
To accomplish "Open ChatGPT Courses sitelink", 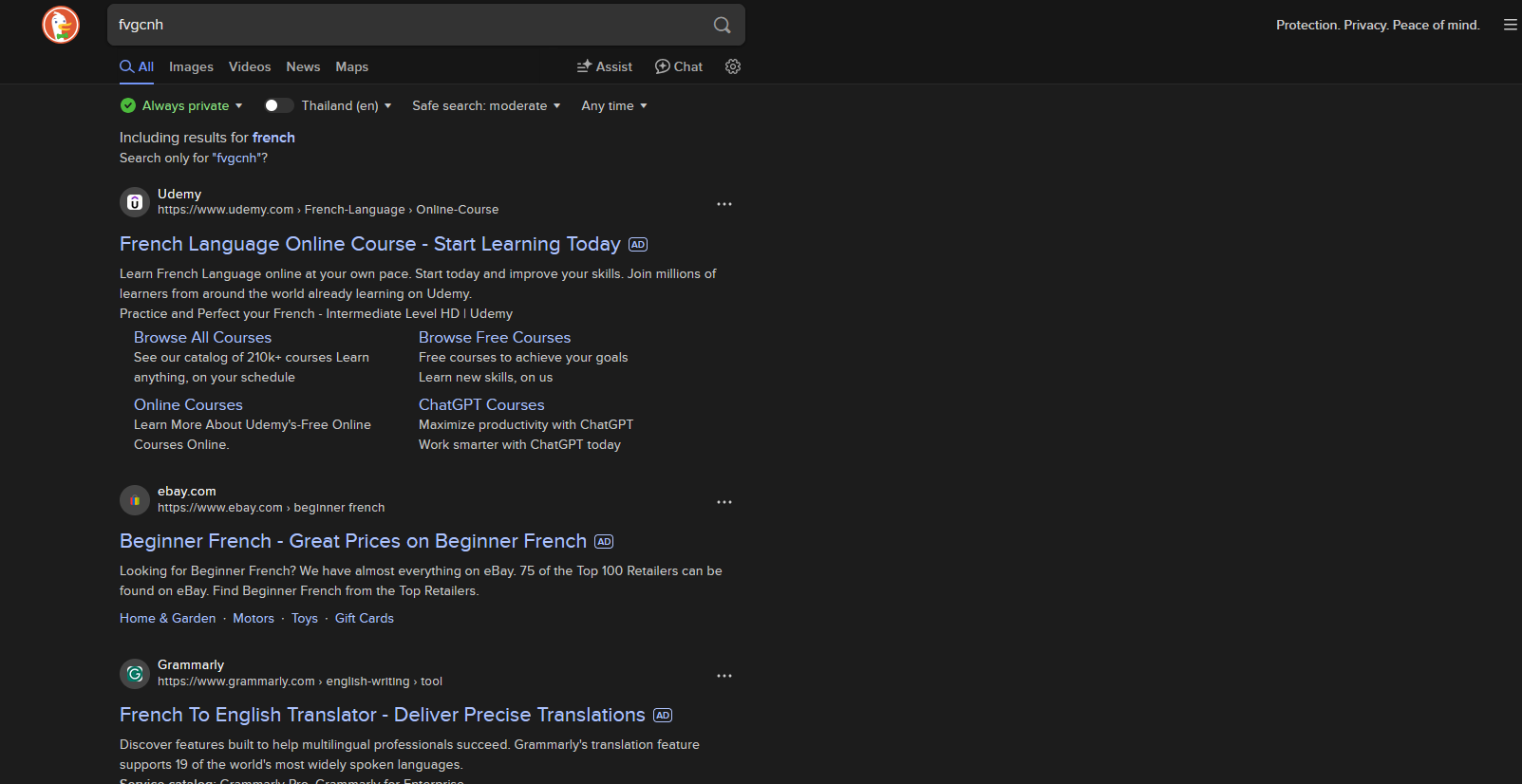I will pyautogui.click(x=481, y=404).
